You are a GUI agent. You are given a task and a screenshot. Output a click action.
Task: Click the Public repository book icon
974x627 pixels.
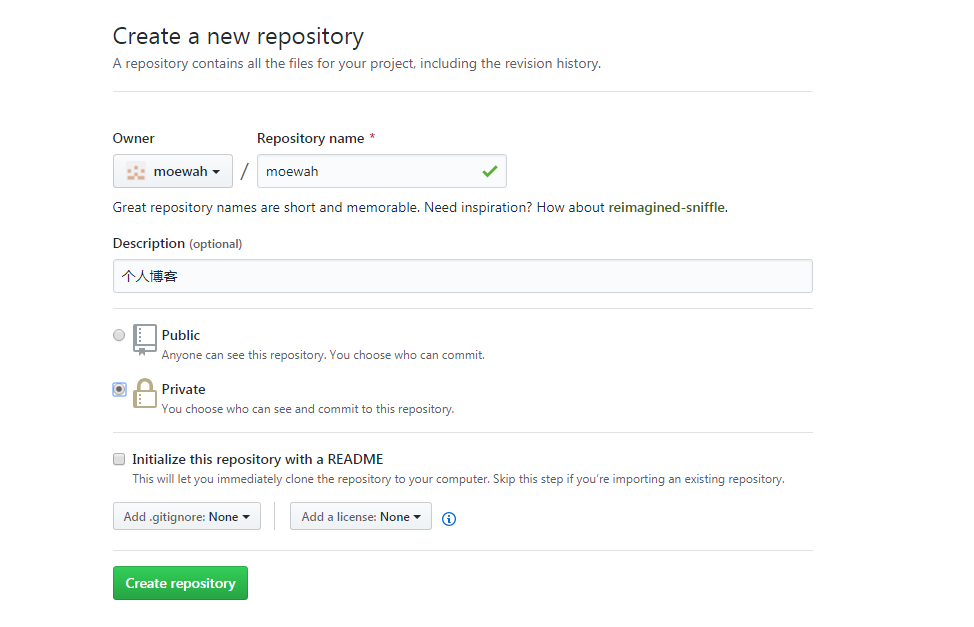pos(144,339)
